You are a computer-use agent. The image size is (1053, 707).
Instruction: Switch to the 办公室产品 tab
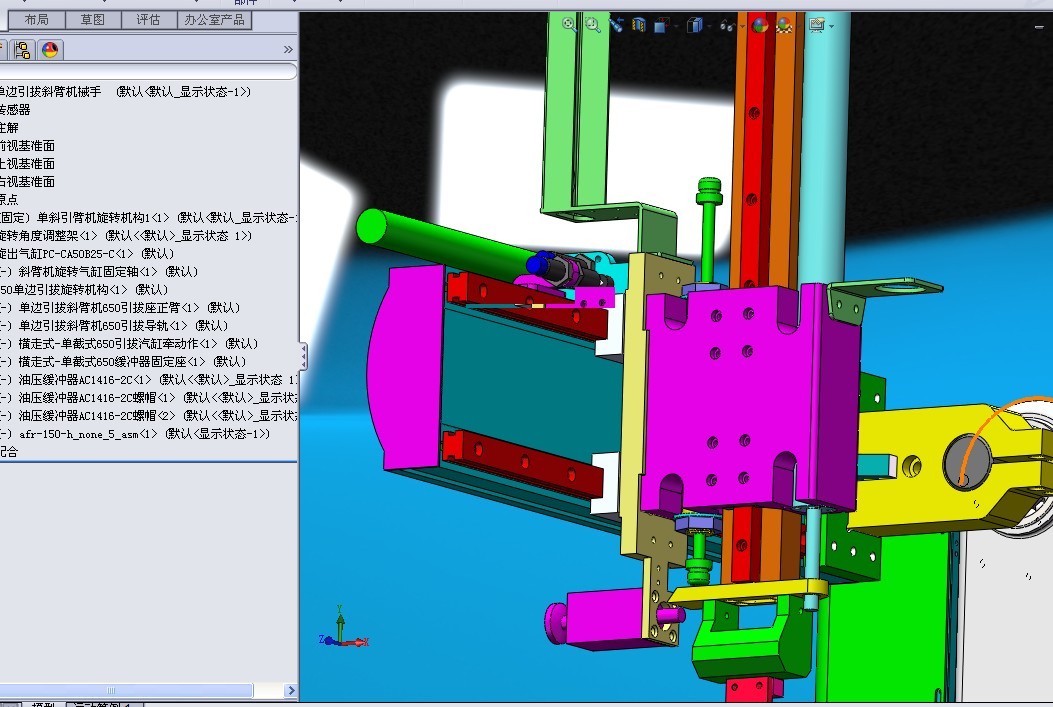point(214,20)
